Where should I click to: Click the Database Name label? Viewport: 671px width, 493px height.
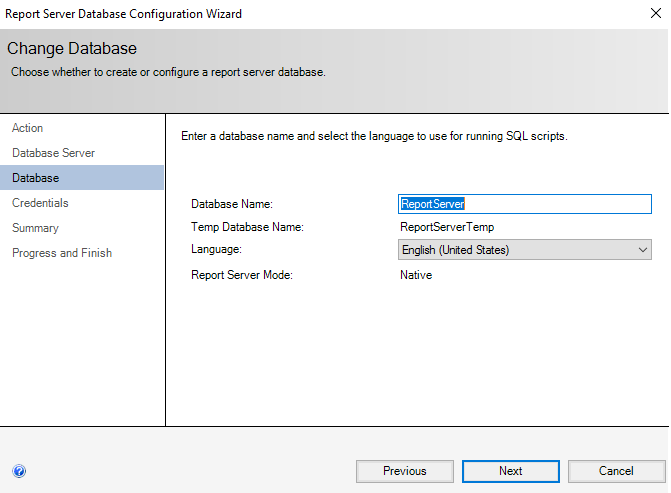coord(232,204)
